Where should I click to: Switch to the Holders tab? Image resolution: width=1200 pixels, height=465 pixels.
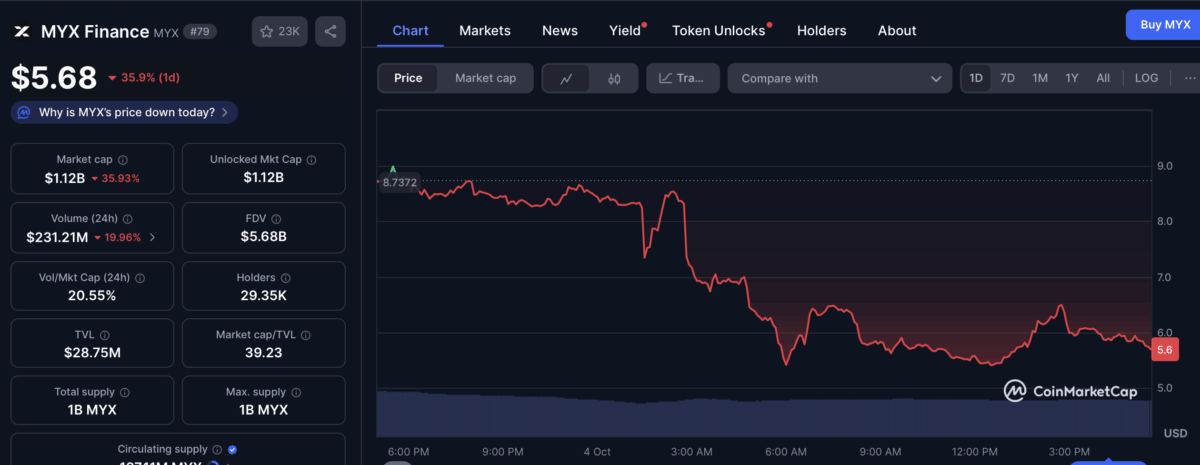coord(822,31)
